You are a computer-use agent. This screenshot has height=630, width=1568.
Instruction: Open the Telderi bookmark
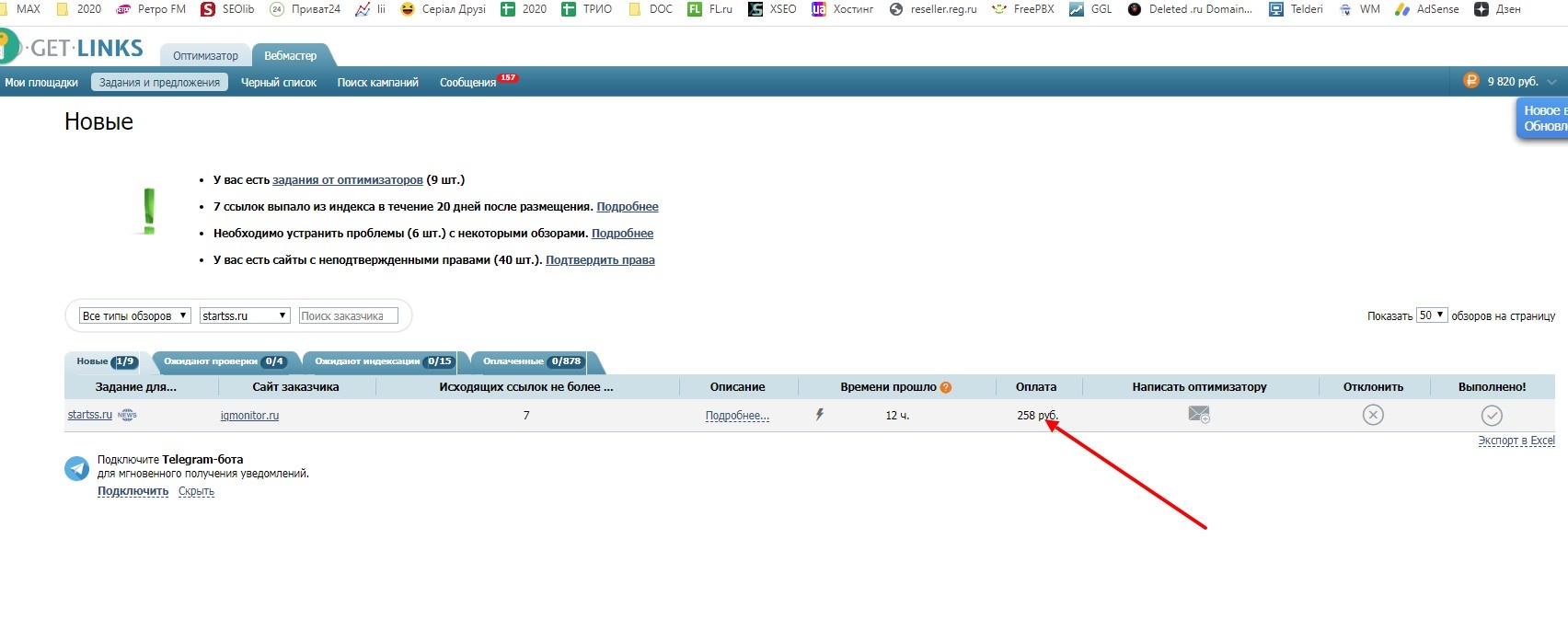[x=1296, y=9]
